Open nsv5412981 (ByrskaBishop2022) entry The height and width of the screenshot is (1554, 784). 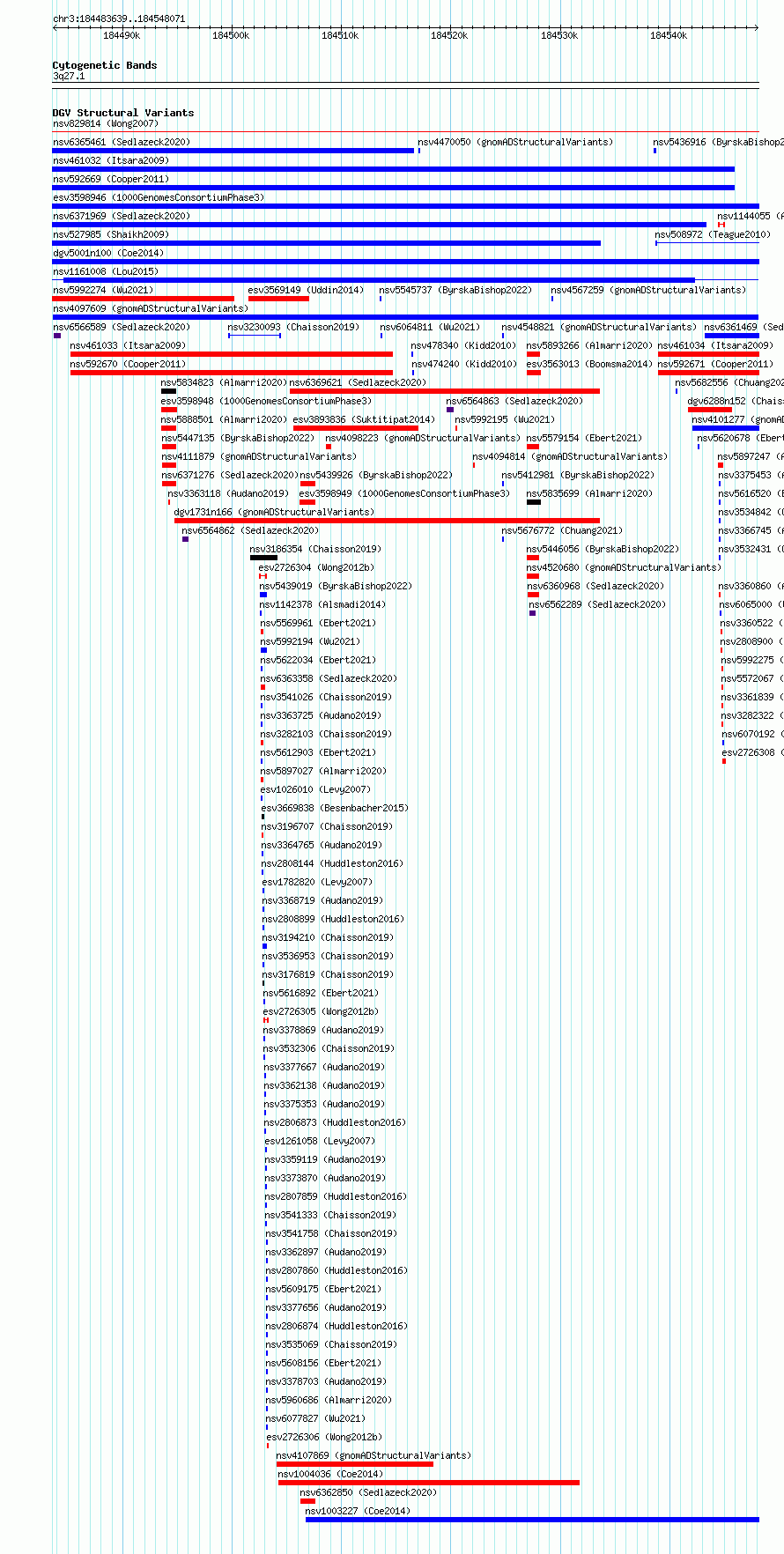click(579, 475)
